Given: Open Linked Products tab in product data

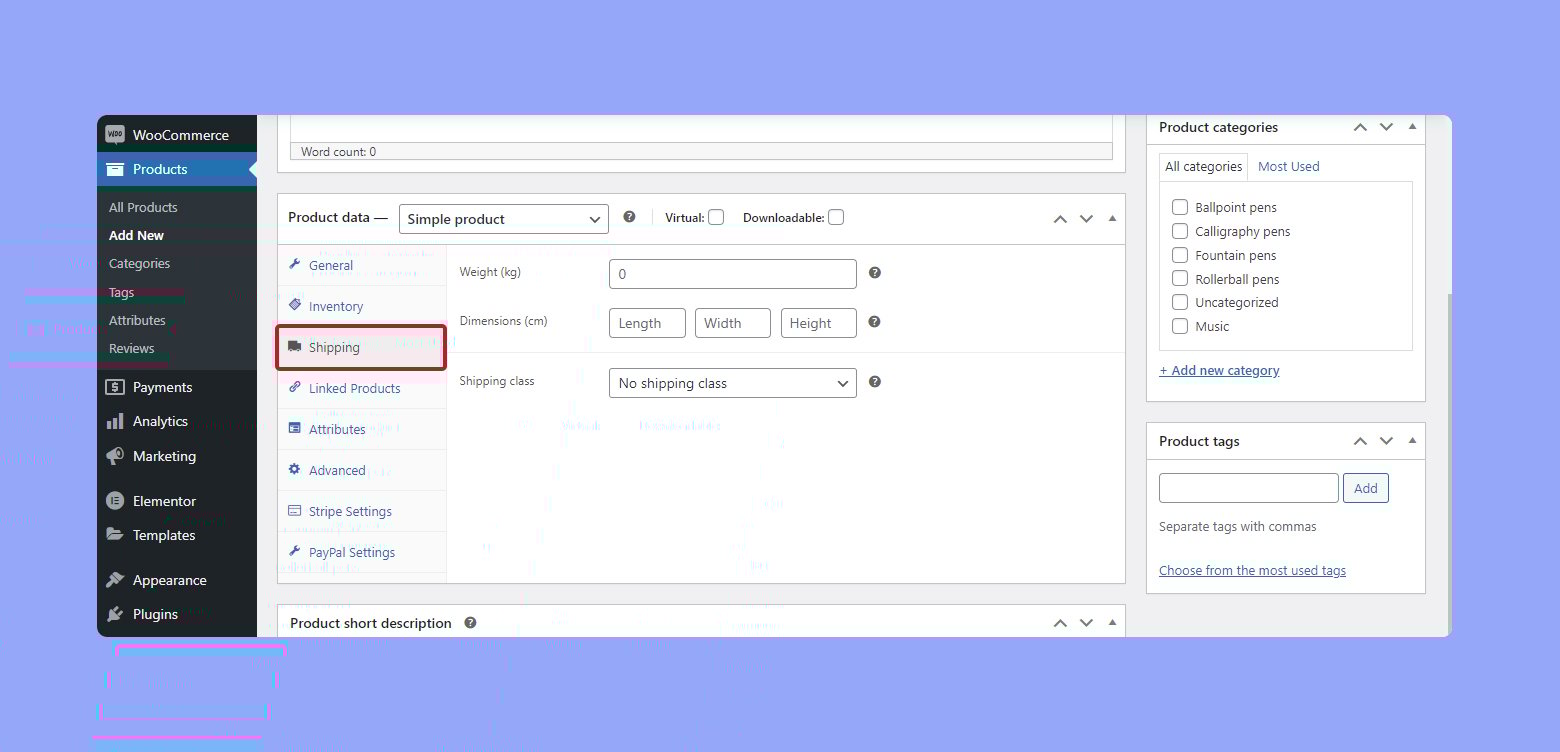Looking at the screenshot, I should pyautogui.click(x=354, y=389).
